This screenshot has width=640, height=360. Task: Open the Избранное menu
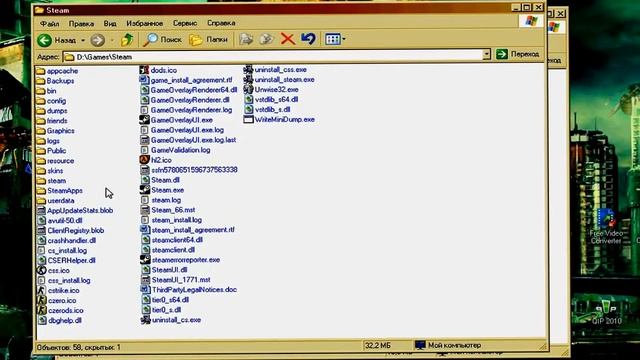(144, 24)
